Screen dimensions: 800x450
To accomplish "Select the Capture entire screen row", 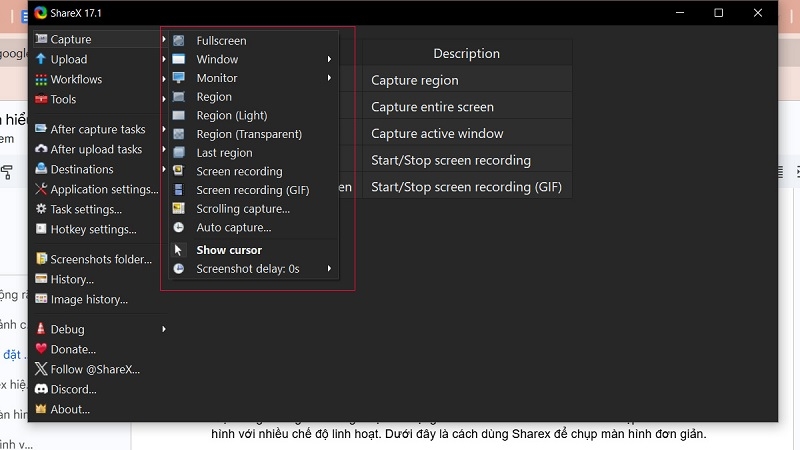I will [x=467, y=107].
